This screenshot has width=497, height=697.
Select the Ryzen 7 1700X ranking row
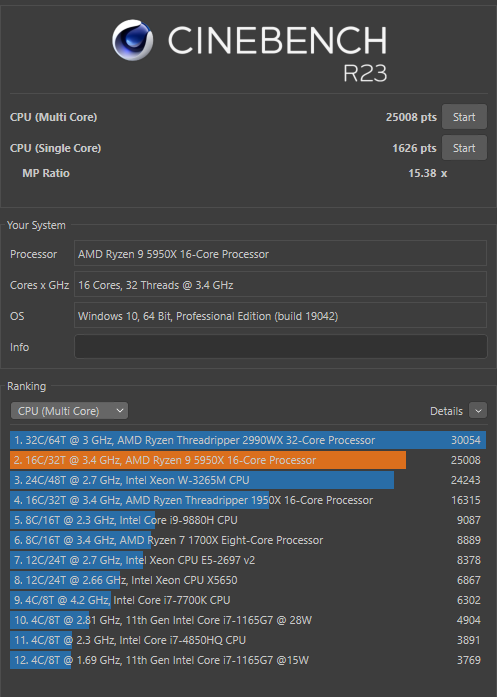248,540
